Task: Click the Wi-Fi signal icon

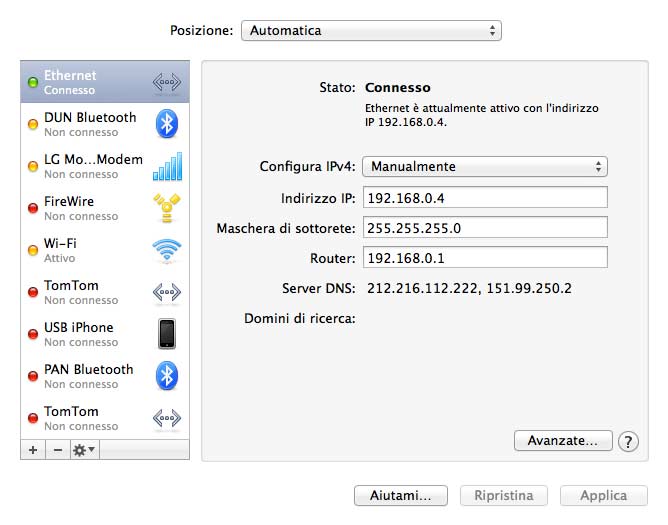Action: coord(166,250)
